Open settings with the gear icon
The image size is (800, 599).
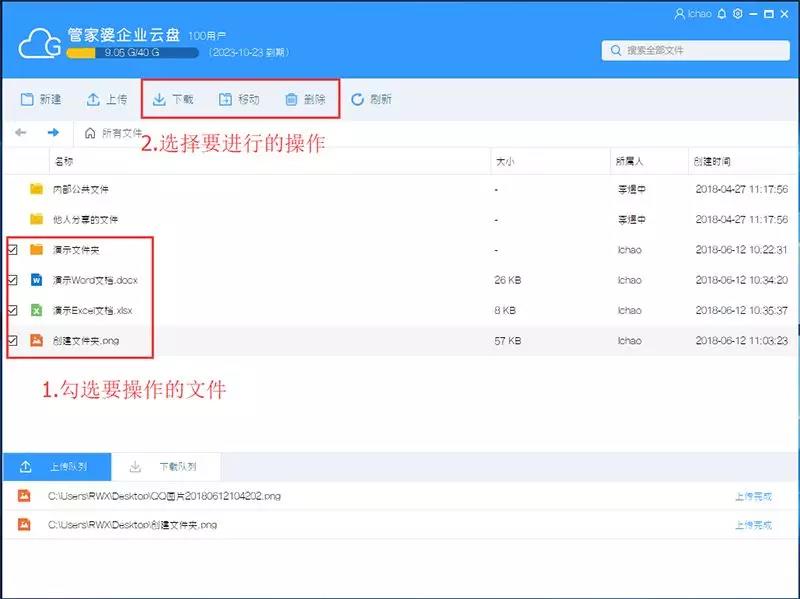click(x=738, y=14)
